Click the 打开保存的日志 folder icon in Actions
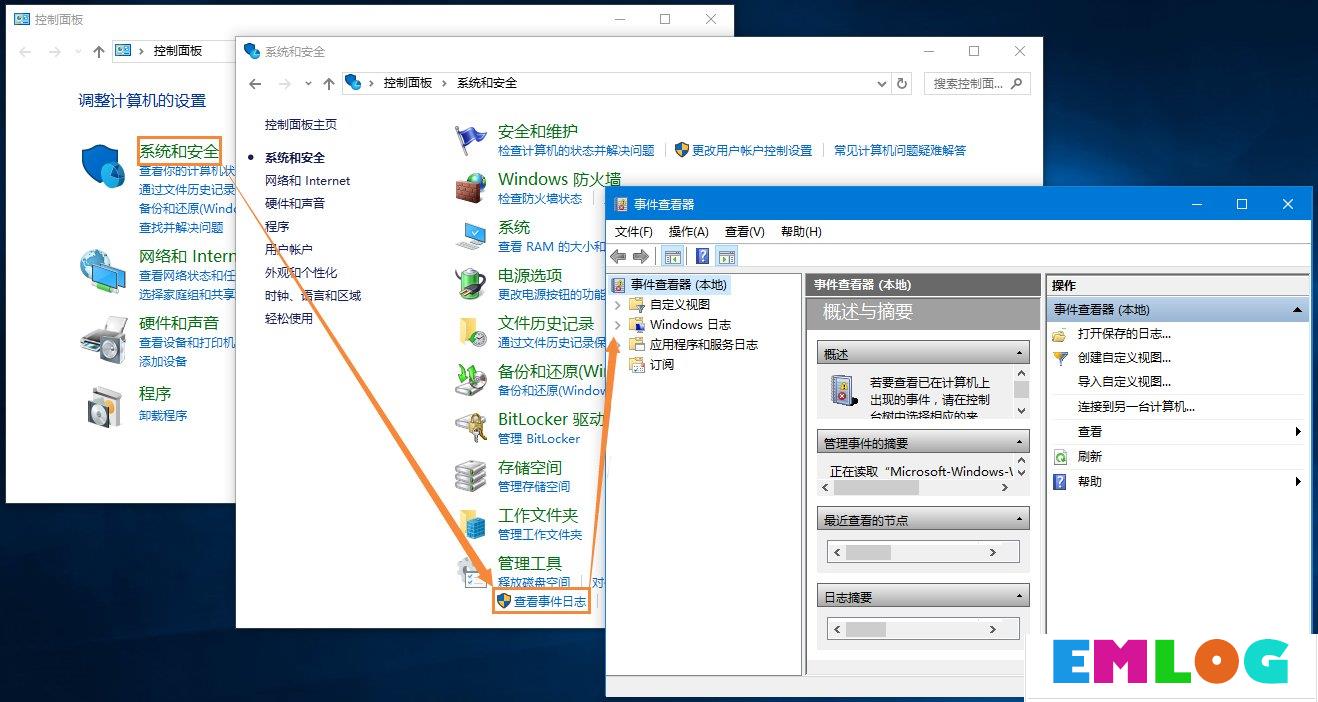The width and height of the screenshot is (1318, 702). click(1060, 334)
